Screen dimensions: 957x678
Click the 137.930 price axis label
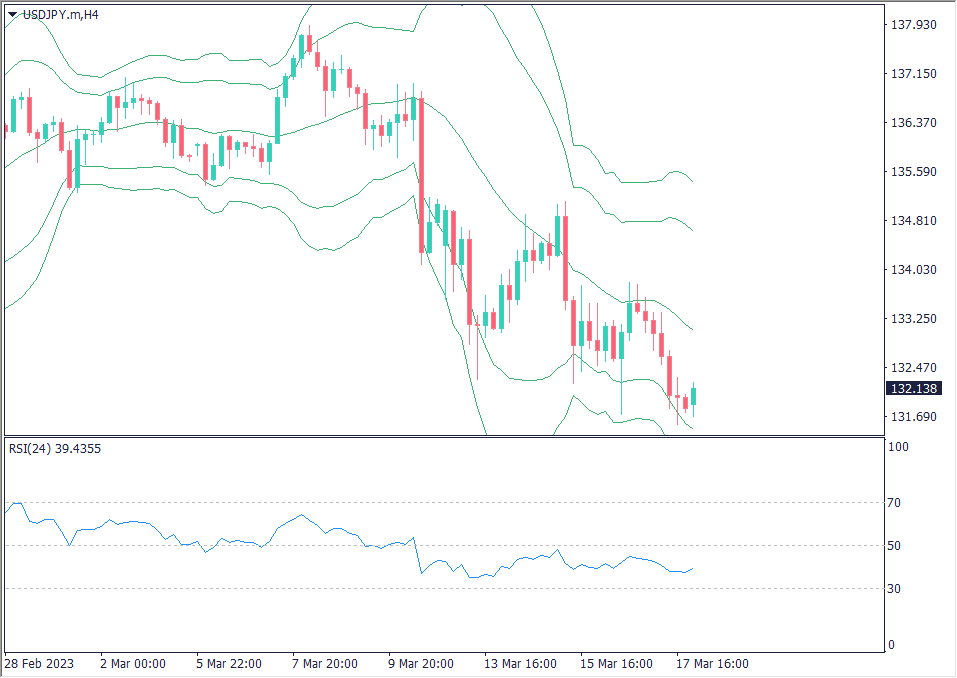coord(912,25)
